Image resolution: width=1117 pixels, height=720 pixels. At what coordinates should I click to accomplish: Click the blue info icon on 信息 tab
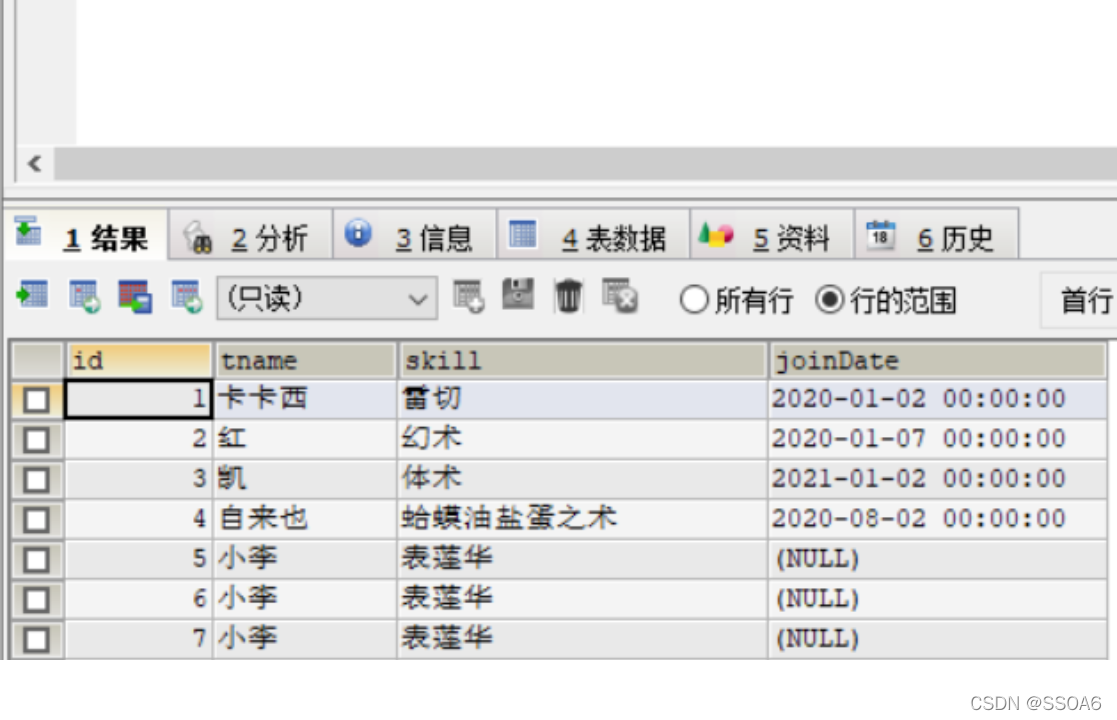[358, 233]
